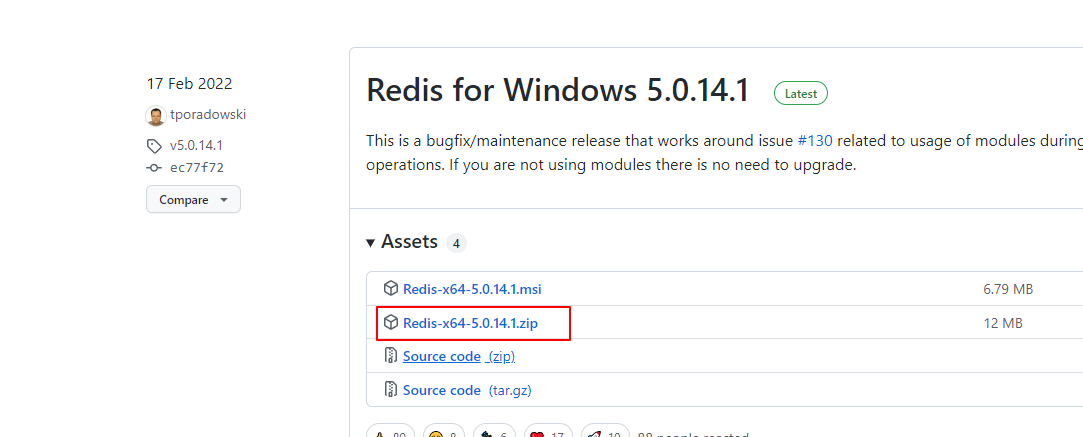Click the commit icon beside ec77f72
This screenshot has width=1083, height=437.
pyautogui.click(x=154, y=168)
